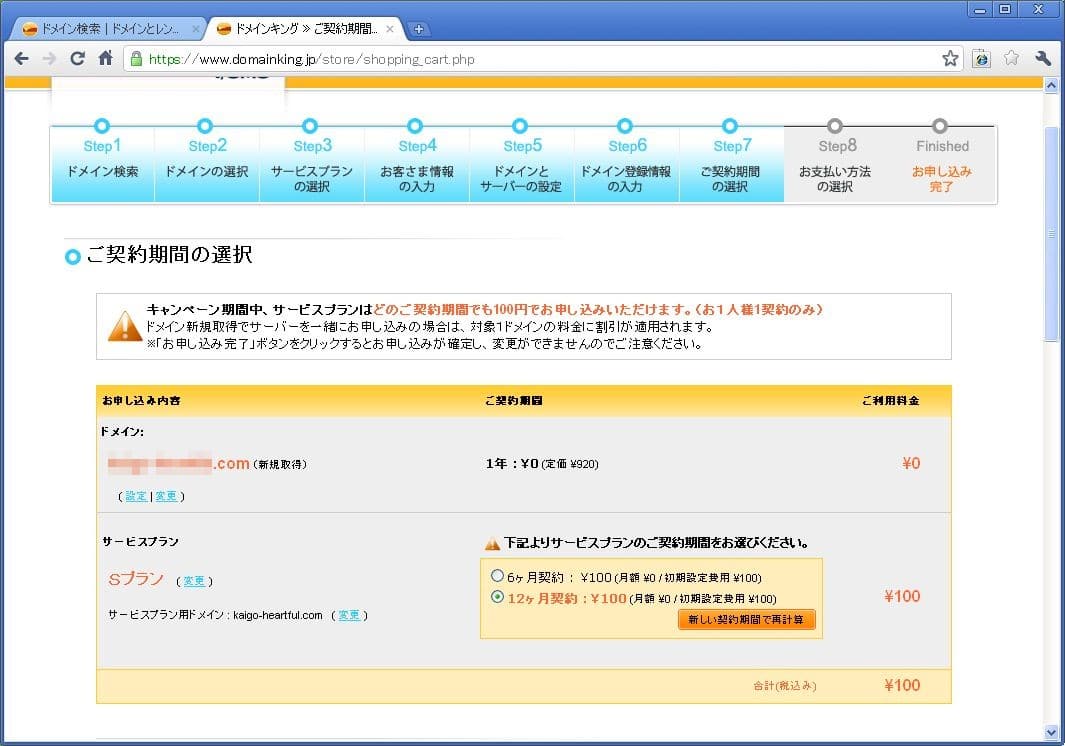Viewport: 1065px width, 746px height.
Task: Bookmark this page with the star icon
Action: [949, 59]
